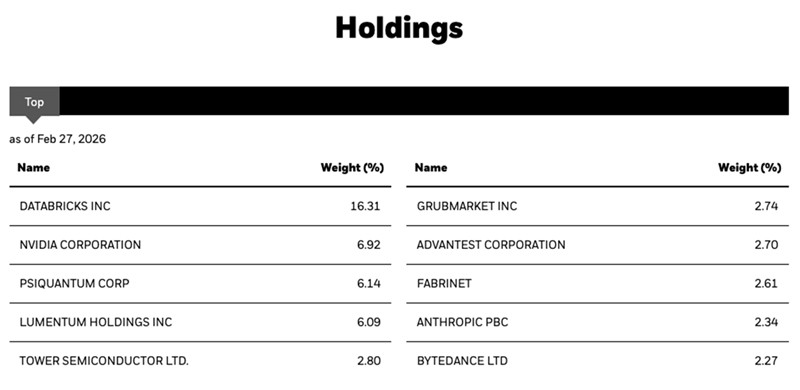This screenshot has height=390, width=800.
Task: Click the left table Weight (%) header
Action: click(352, 167)
